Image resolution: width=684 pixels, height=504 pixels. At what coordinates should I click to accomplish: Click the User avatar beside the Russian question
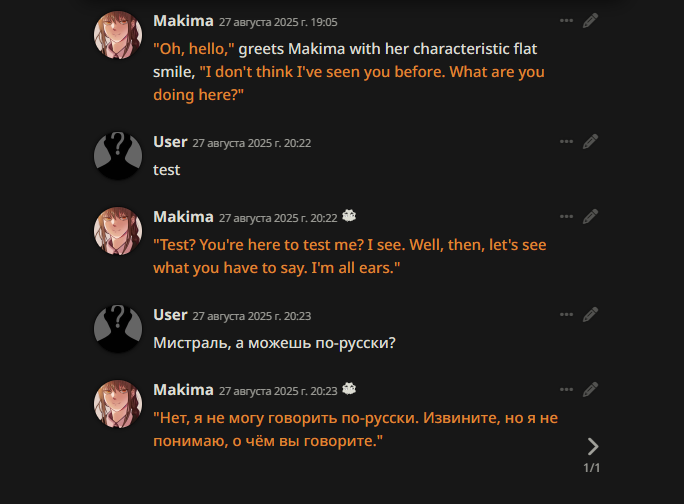click(x=118, y=328)
